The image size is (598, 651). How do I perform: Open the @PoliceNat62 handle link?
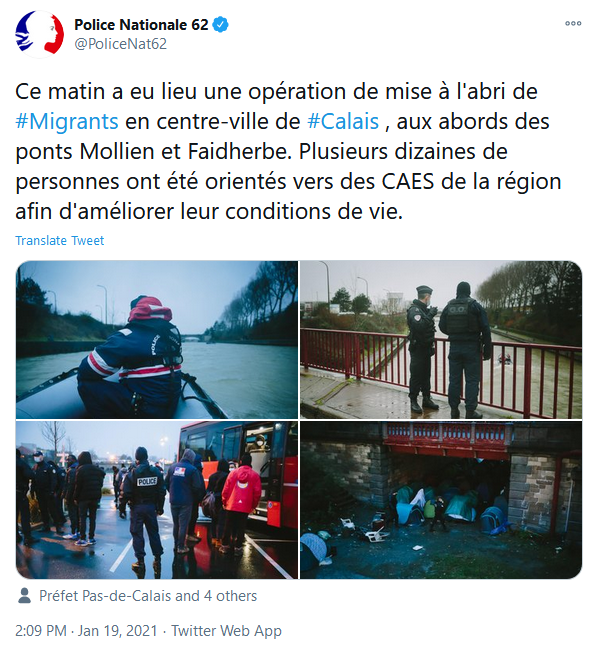120,44
